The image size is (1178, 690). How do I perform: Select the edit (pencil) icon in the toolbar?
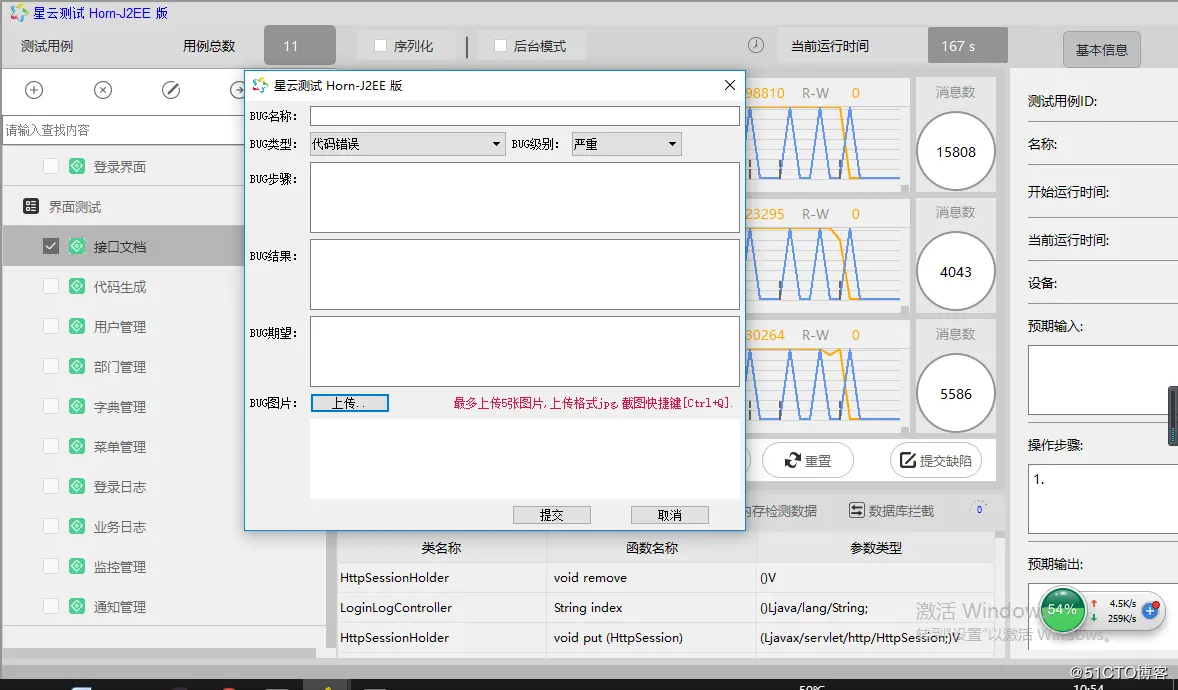pyautogui.click(x=171, y=90)
